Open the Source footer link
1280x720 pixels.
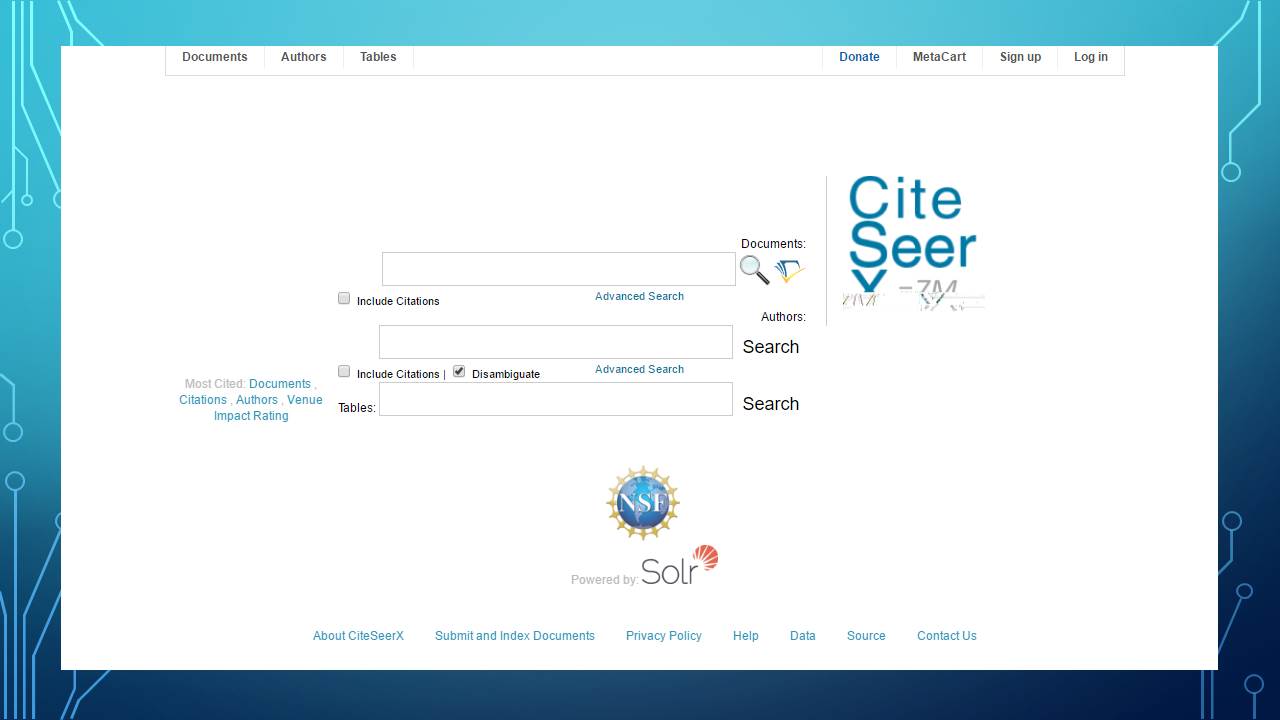coord(866,636)
